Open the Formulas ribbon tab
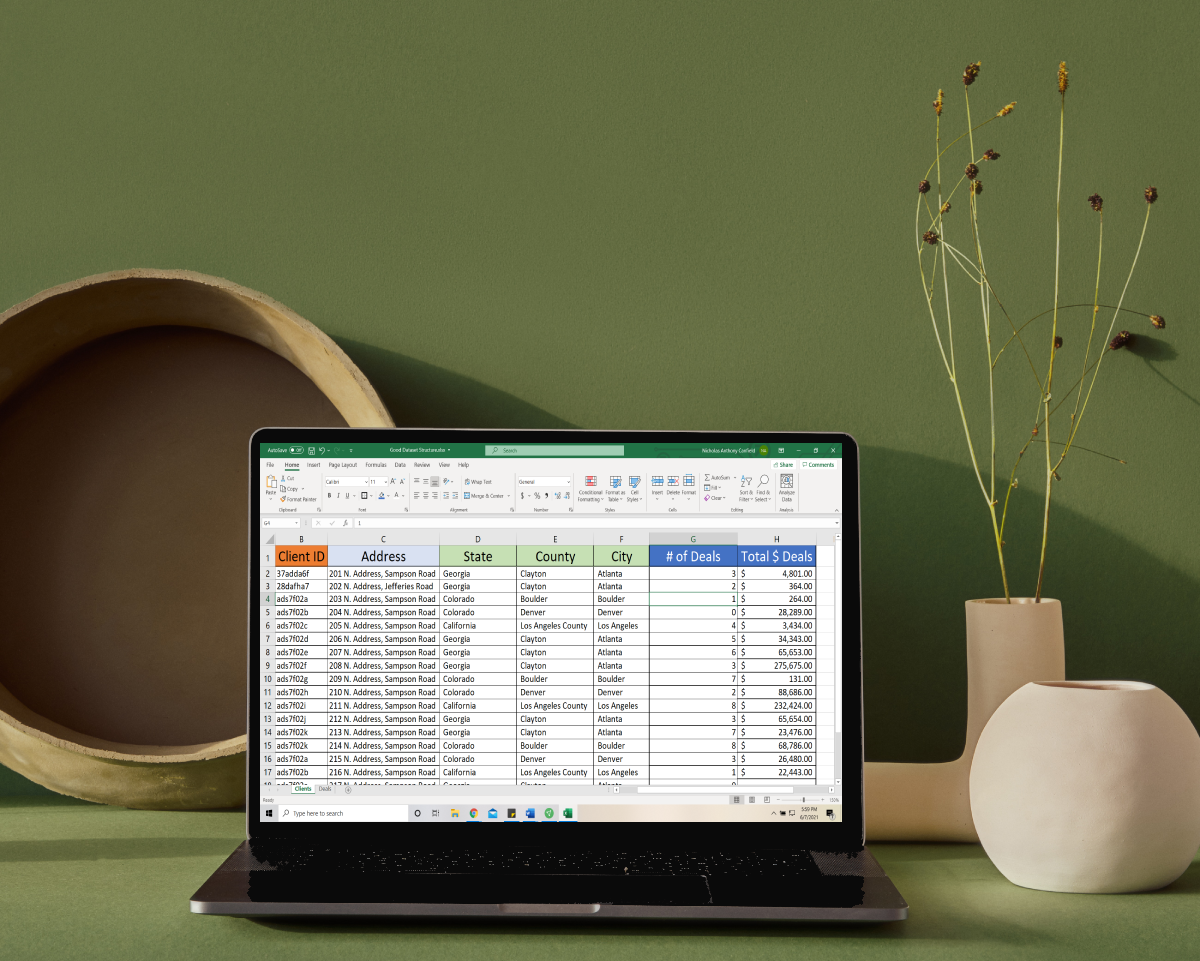The image size is (1200, 961). (x=376, y=464)
